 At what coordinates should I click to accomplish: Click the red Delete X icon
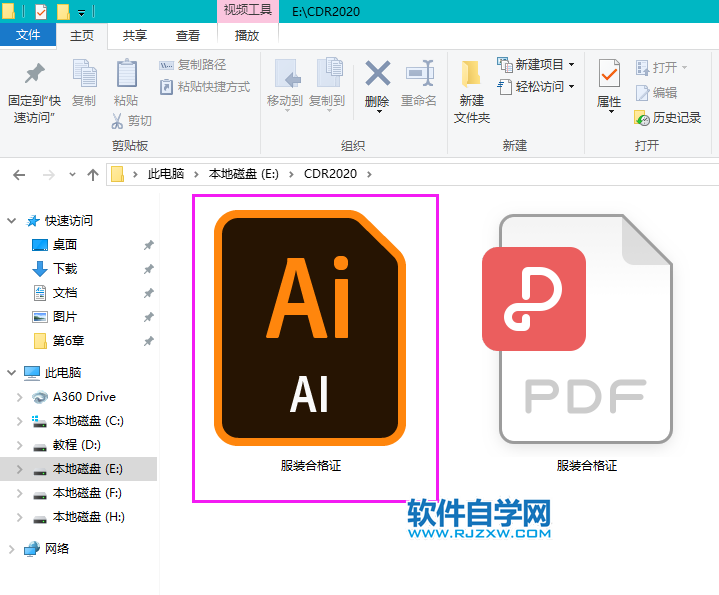[x=377, y=74]
